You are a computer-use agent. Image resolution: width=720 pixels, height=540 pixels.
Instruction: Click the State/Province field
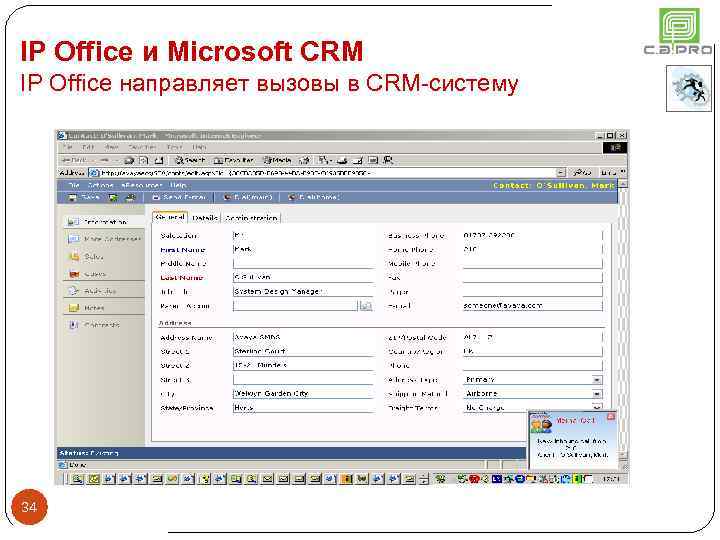[303, 408]
